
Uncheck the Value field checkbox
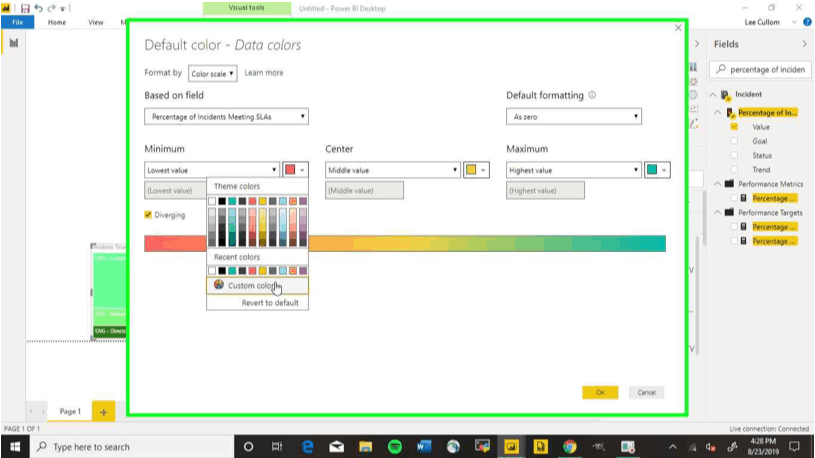pos(734,127)
